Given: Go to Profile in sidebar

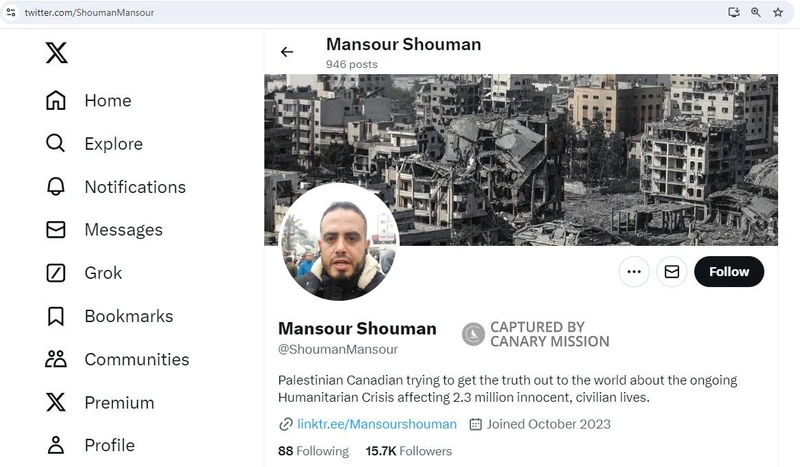Looking at the screenshot, I should pyautogui.click(x=56, y=445).
